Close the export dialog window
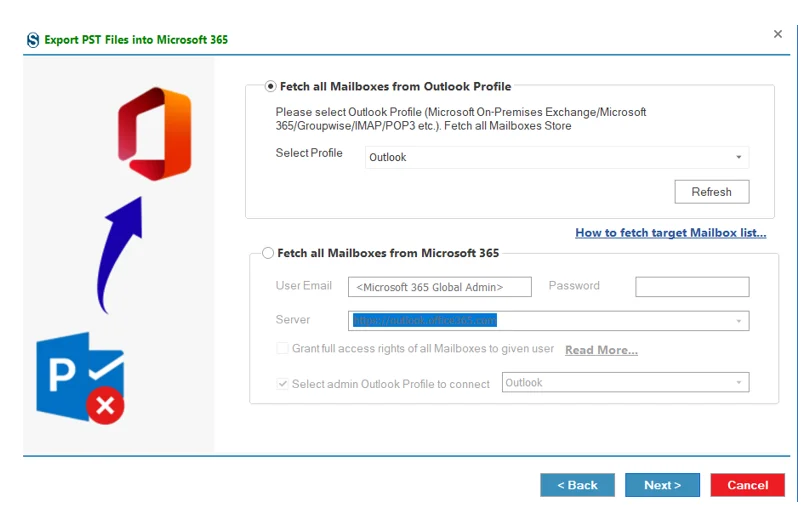The image size is (806, 515). pos(777,34)
